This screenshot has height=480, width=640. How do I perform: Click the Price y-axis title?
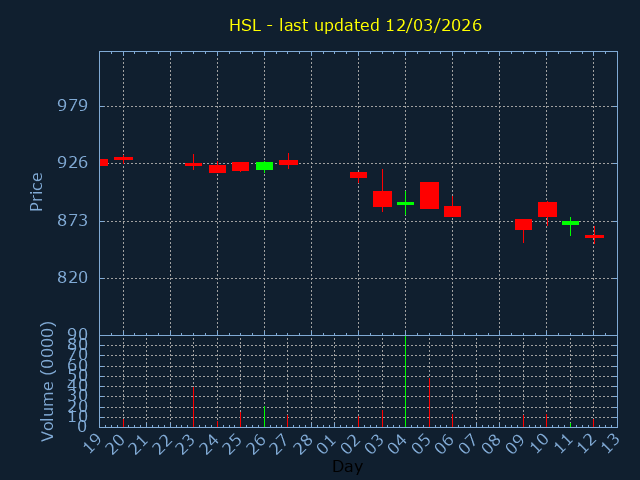click(37, 191)
